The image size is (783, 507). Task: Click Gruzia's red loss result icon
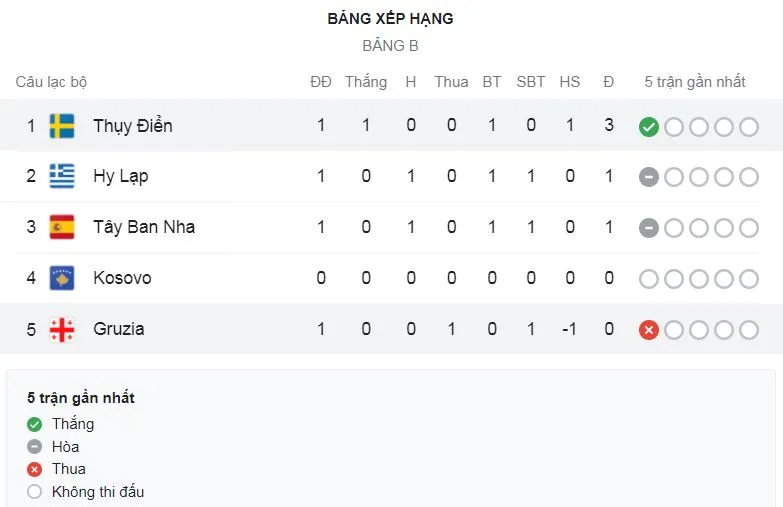pyautogui.click(x=649, y=329)
